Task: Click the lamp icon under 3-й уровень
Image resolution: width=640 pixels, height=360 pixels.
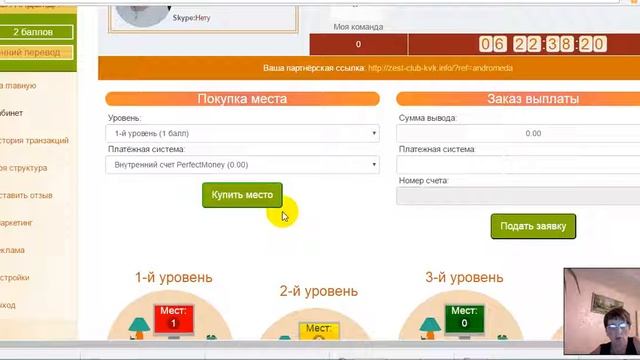Action: click(430, 328)
